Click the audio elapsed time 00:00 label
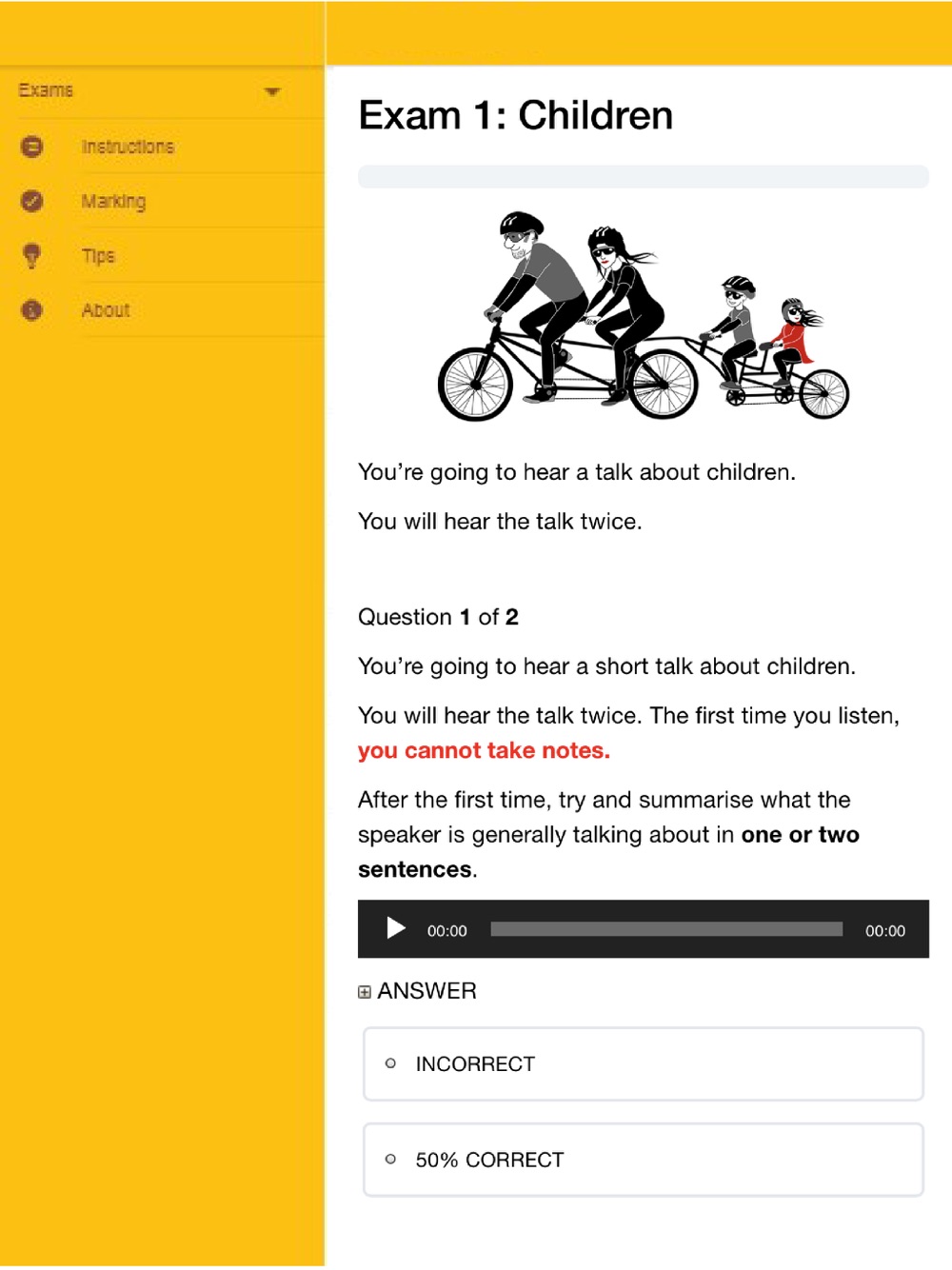The height and width of the screenshot is (1270, 952). [446, 931]
